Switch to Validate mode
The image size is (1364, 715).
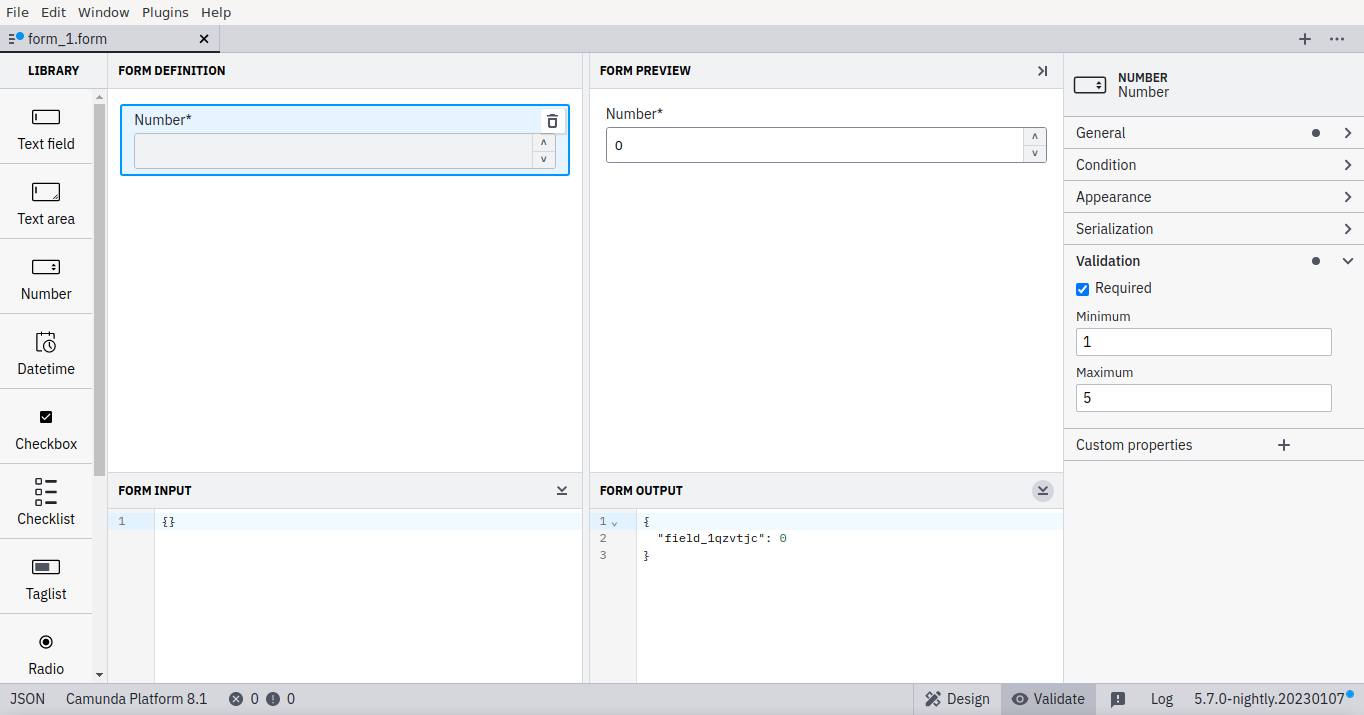pos(1048,698)
